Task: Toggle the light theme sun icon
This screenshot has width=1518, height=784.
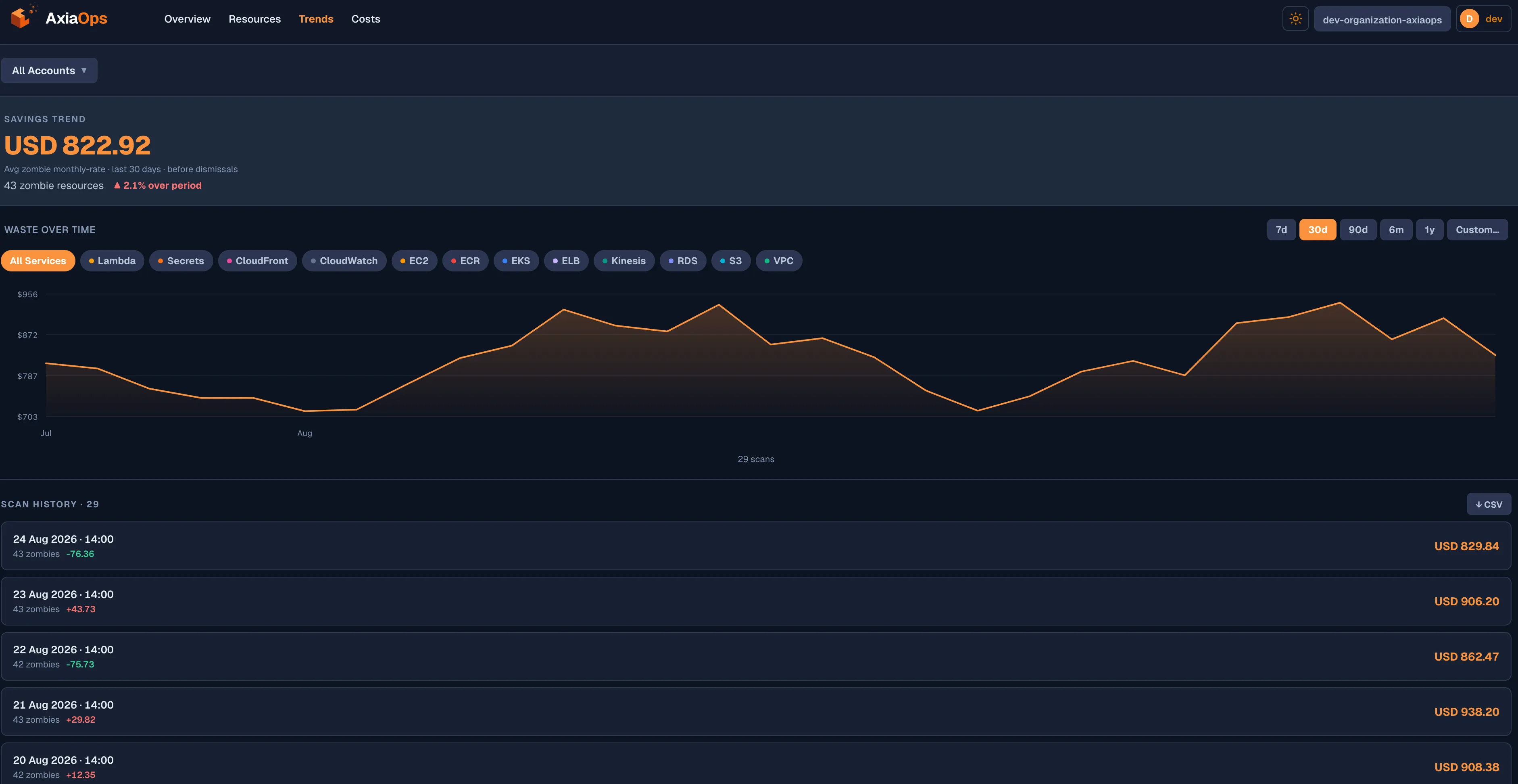Action: 1295,19
